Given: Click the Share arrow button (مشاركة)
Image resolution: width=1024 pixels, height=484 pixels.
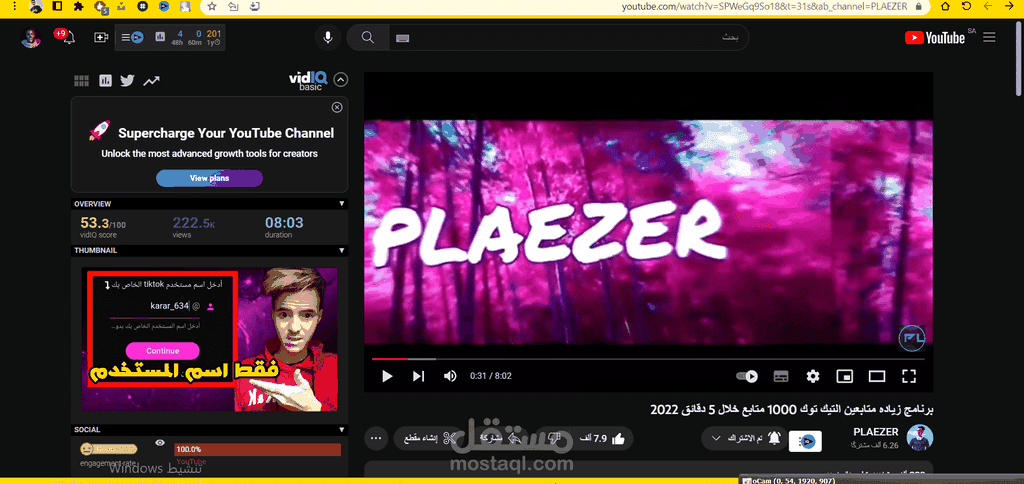Looking at the screenshot, I should [x=498, y=438].
